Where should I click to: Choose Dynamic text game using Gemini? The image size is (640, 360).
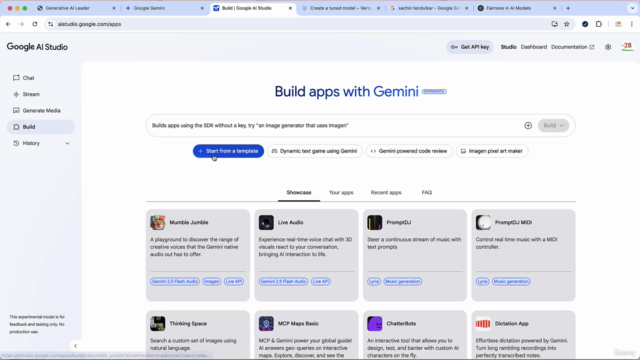coord(314,151)
